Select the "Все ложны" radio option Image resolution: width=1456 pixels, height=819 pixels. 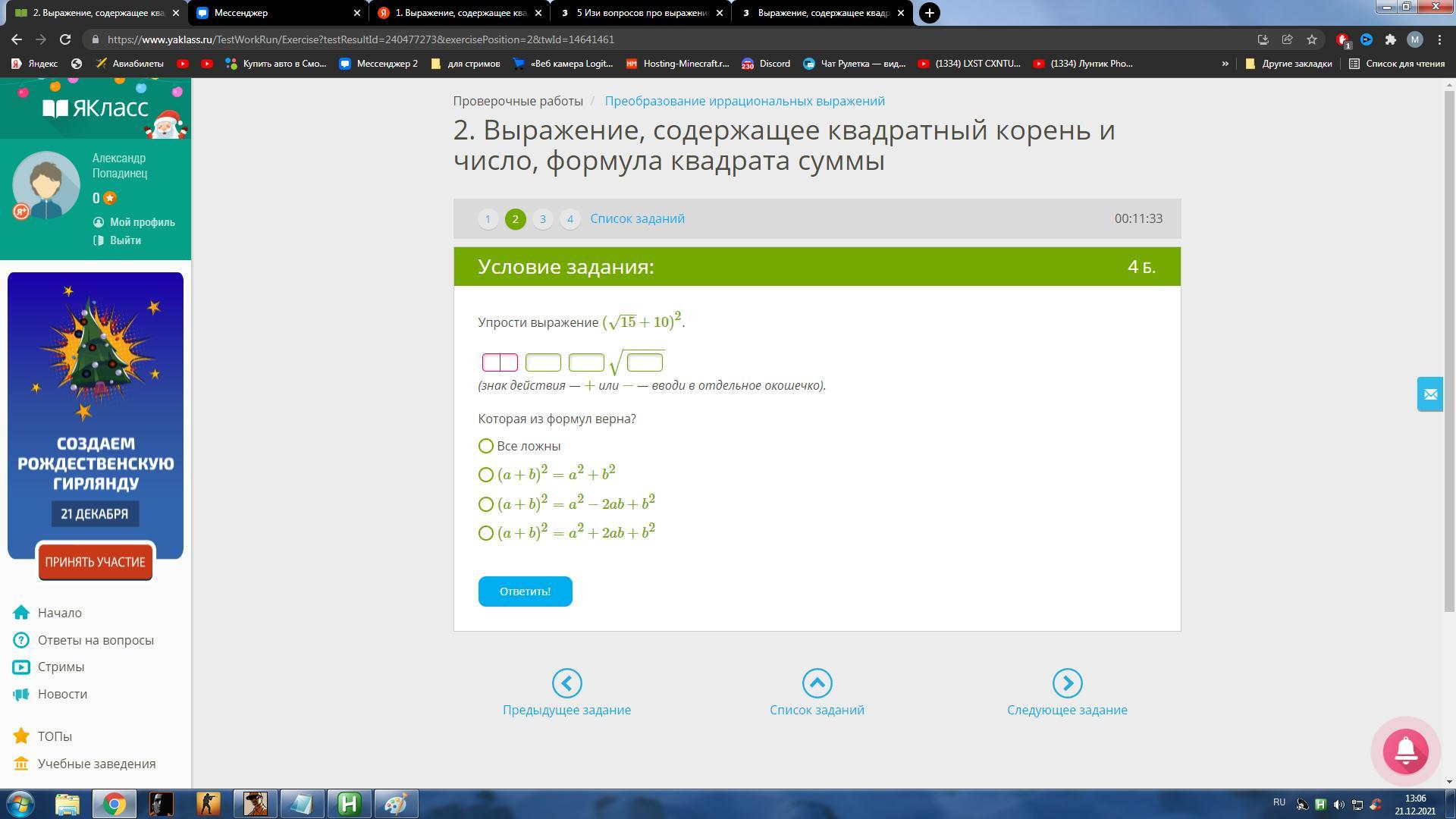(x=486, y=446)
